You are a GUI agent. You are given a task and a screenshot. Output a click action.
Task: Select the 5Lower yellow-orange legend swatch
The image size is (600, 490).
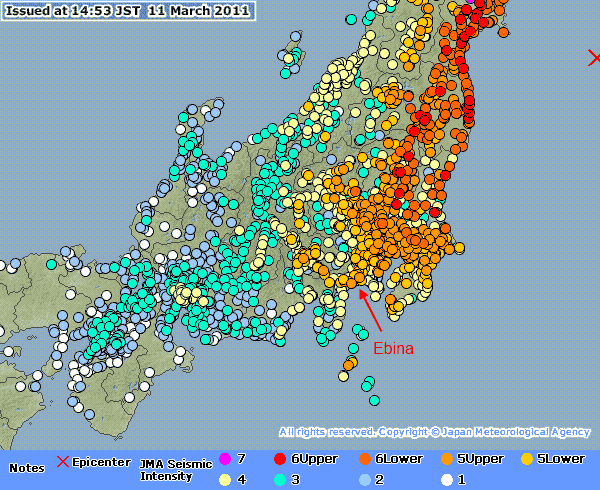click(x=527, y=459)
